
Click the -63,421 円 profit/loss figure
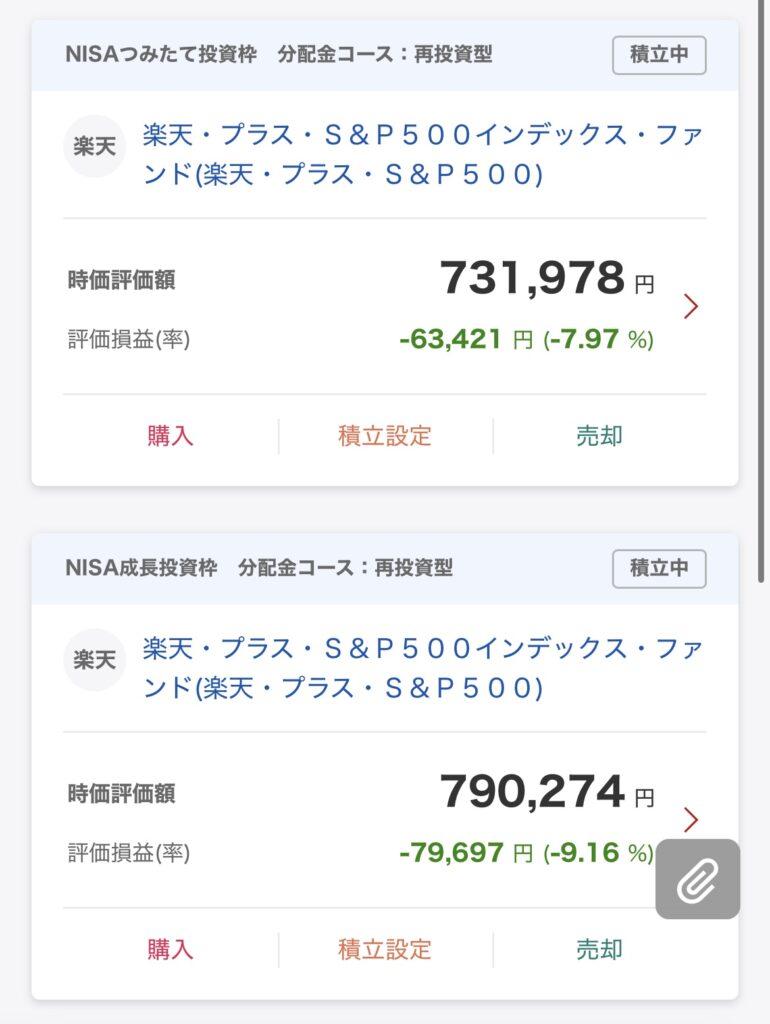coord(465,340)
